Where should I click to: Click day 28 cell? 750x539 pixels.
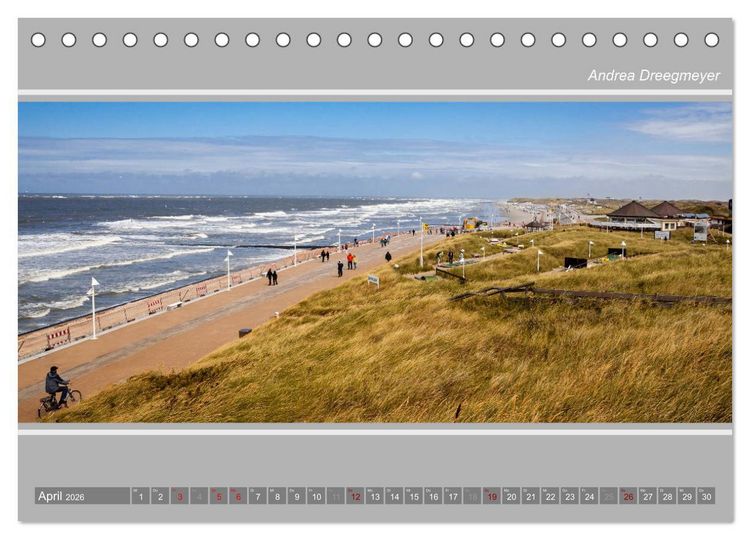coord(668,496)
